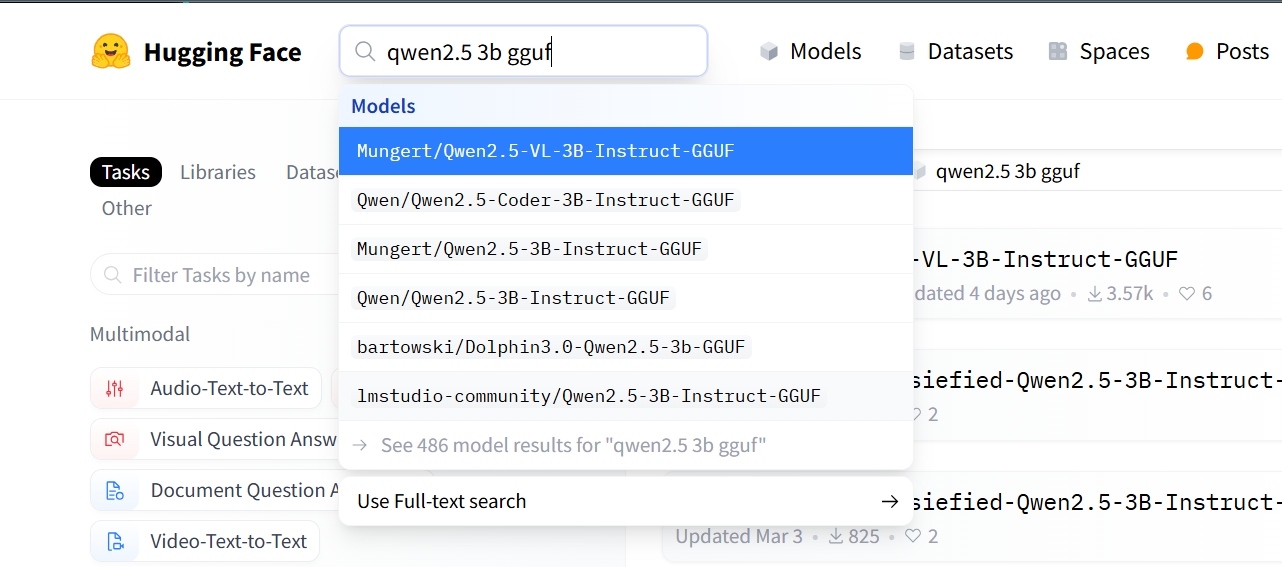Click the Models cube icon

[x=769, y=52]
